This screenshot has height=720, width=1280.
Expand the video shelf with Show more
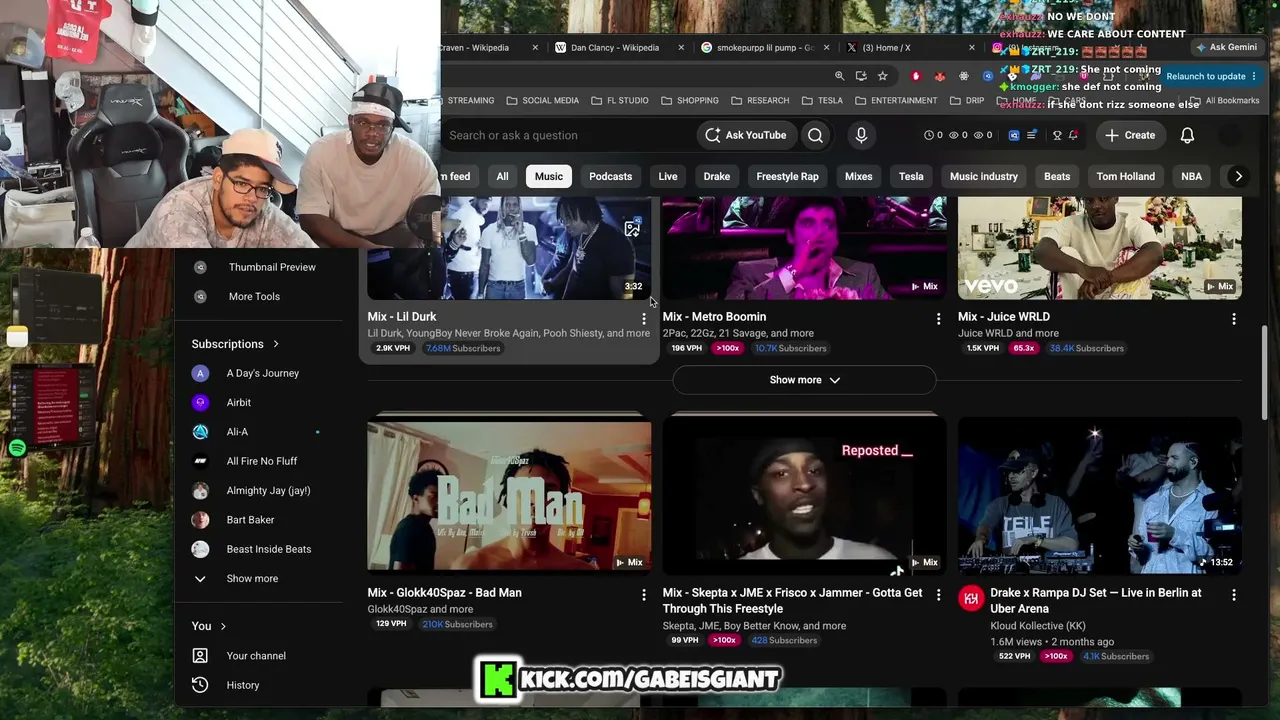point(804,380)
